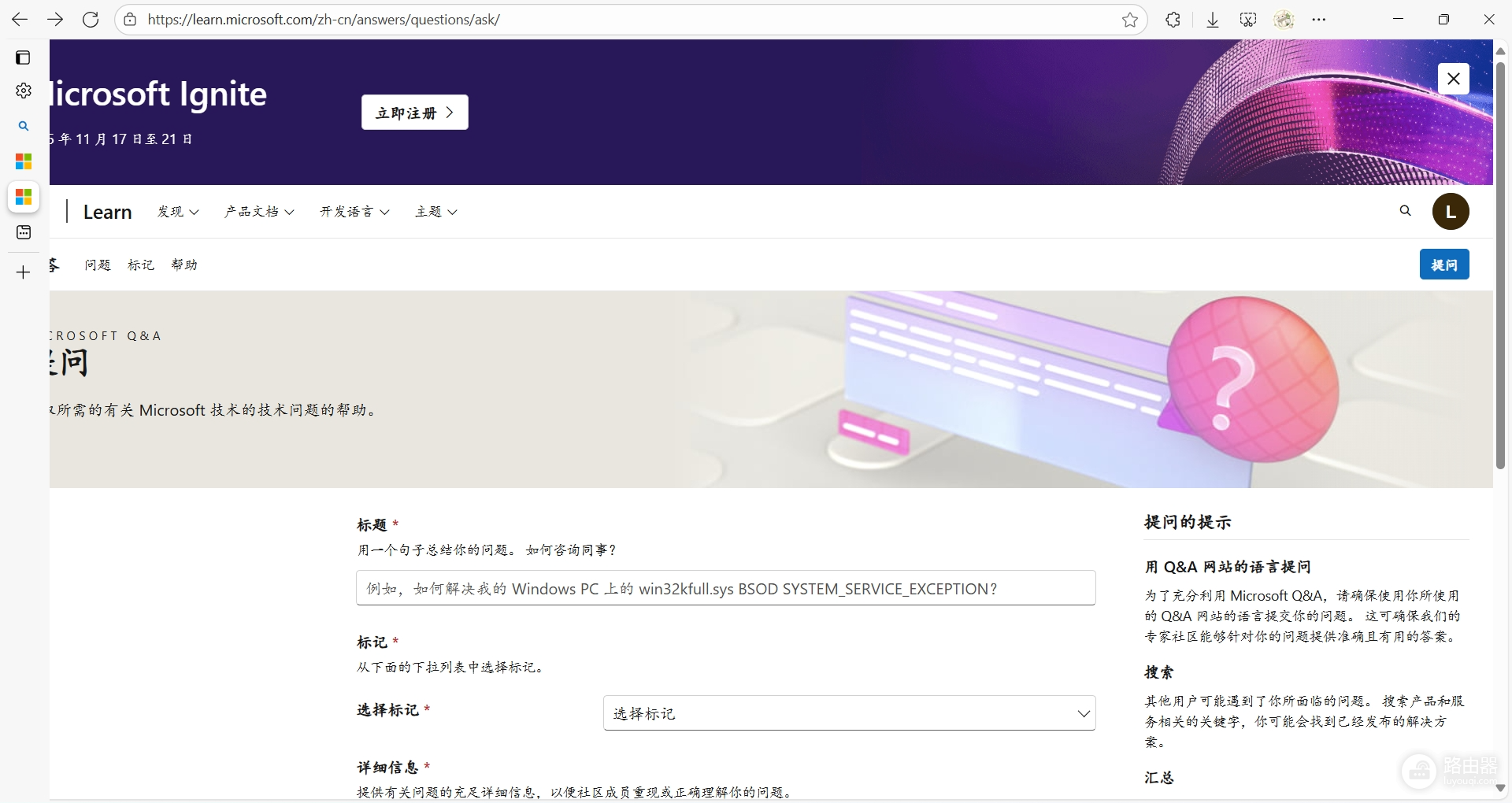Click the Microsoft Ignite banner title

(x=159, y=94)
